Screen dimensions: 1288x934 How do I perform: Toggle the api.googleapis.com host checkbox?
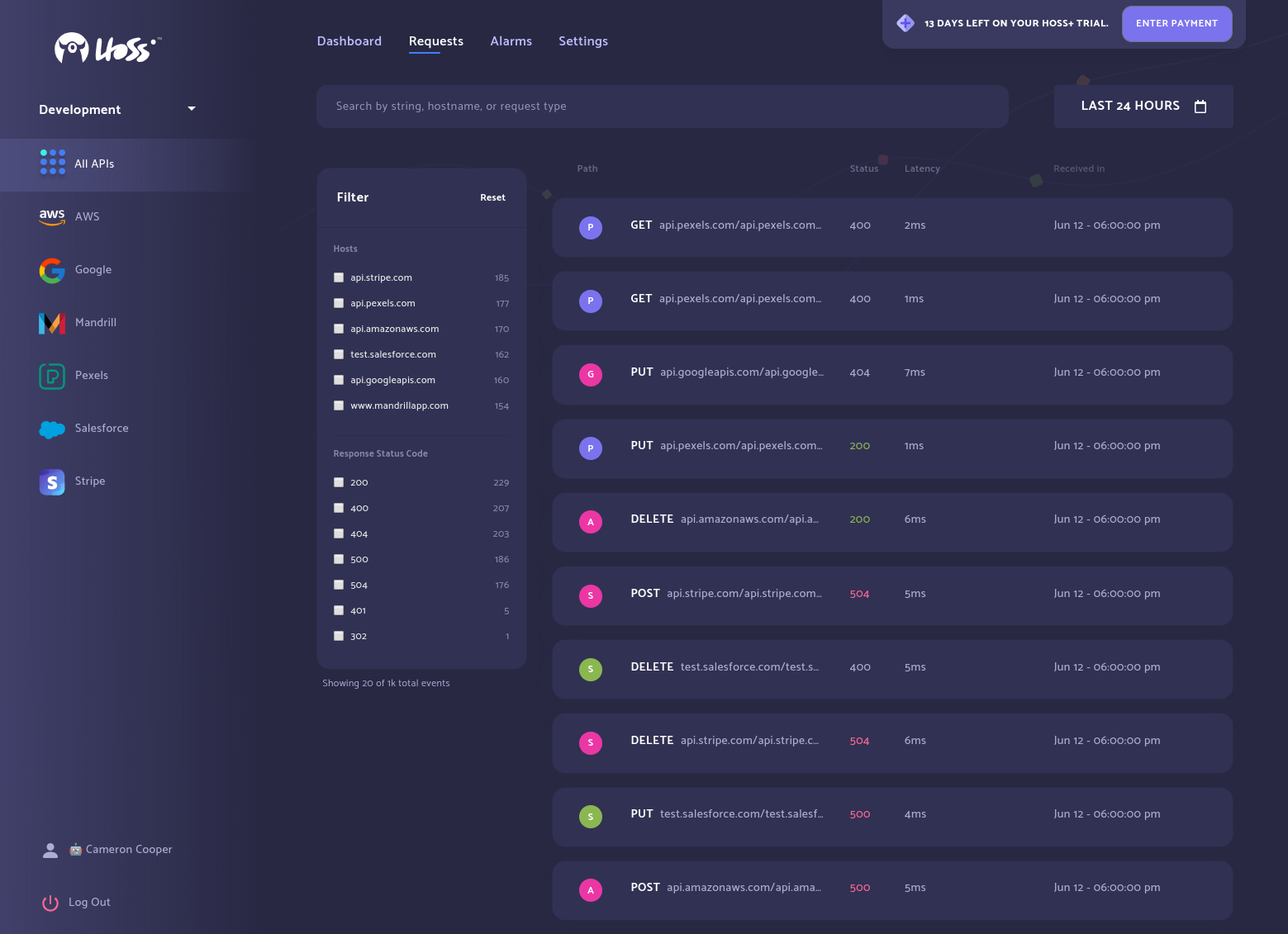pyautogui.click(x=339, y=380)
